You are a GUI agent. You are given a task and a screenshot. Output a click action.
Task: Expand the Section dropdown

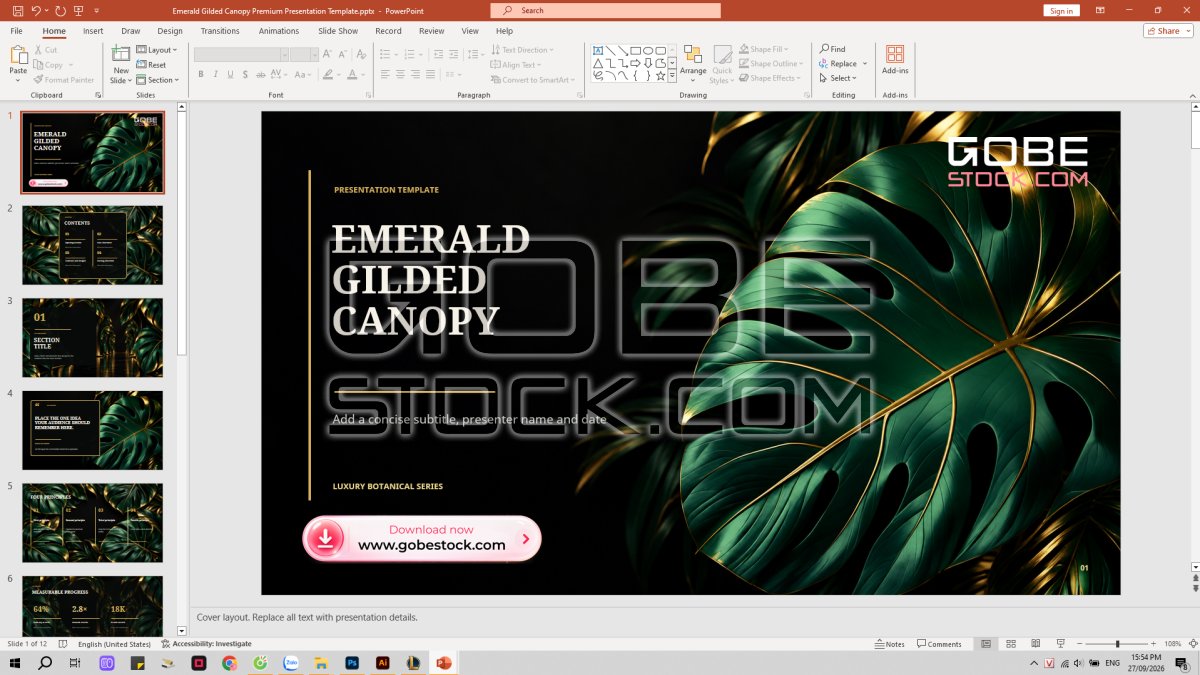tap(158, 80)
